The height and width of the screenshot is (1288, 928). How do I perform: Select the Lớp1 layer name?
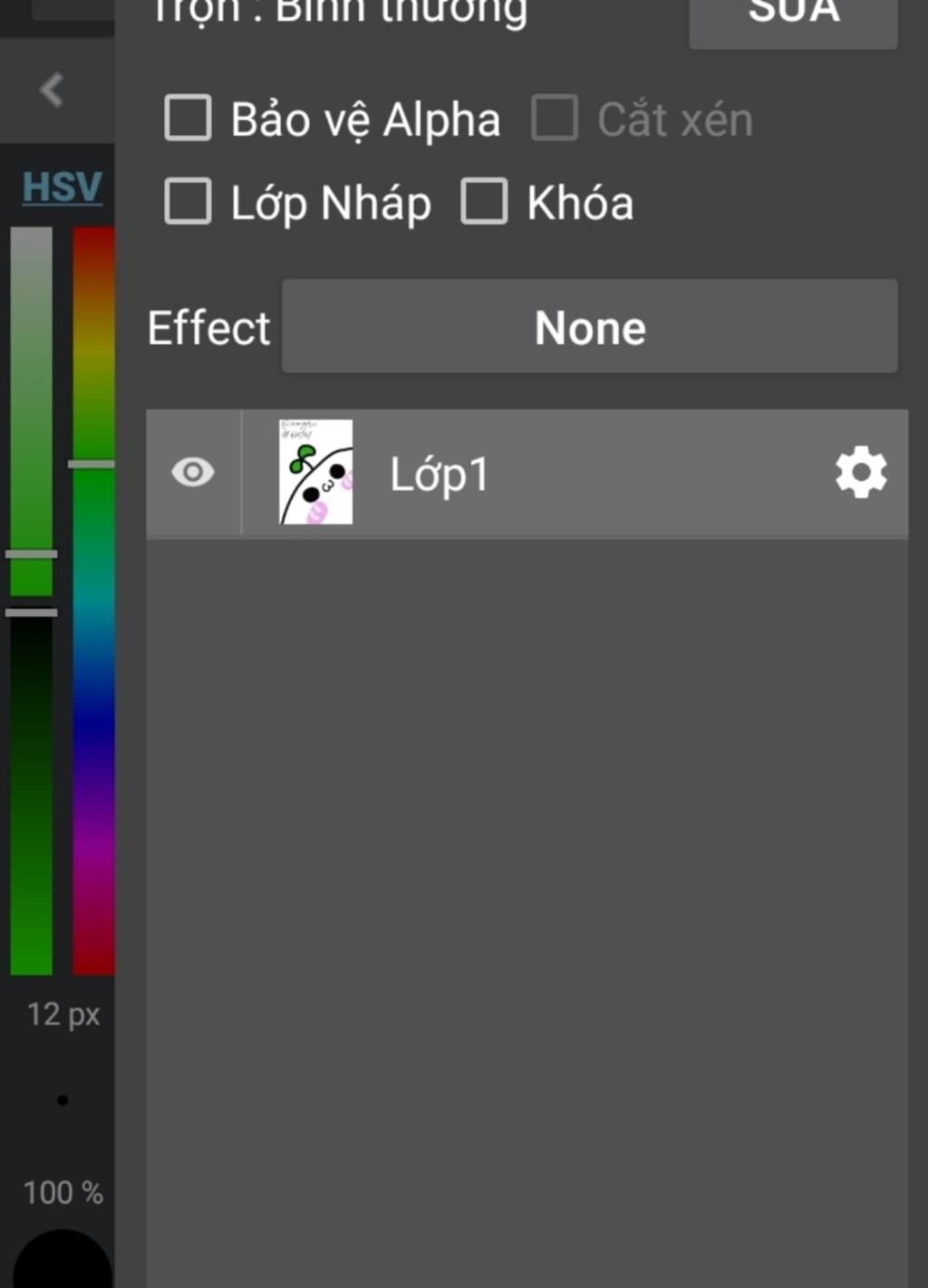pyautogui.click(x=440, y=474)
